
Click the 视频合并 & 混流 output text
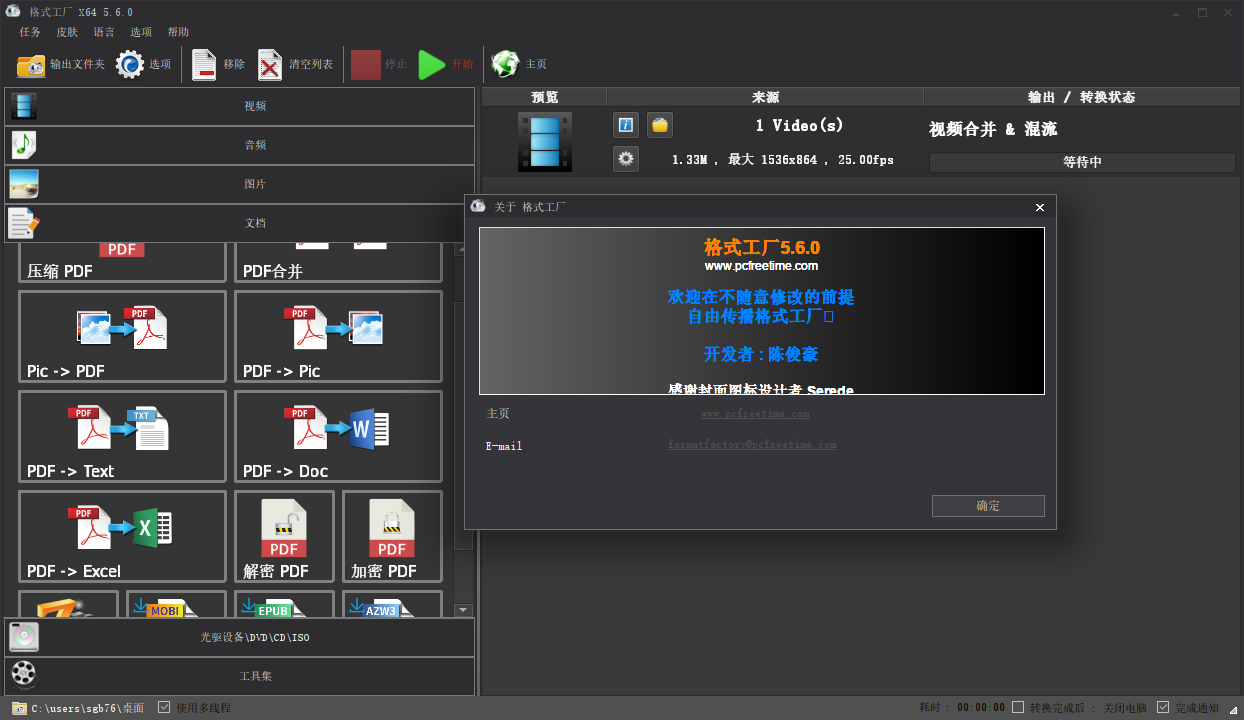point(993,129)
